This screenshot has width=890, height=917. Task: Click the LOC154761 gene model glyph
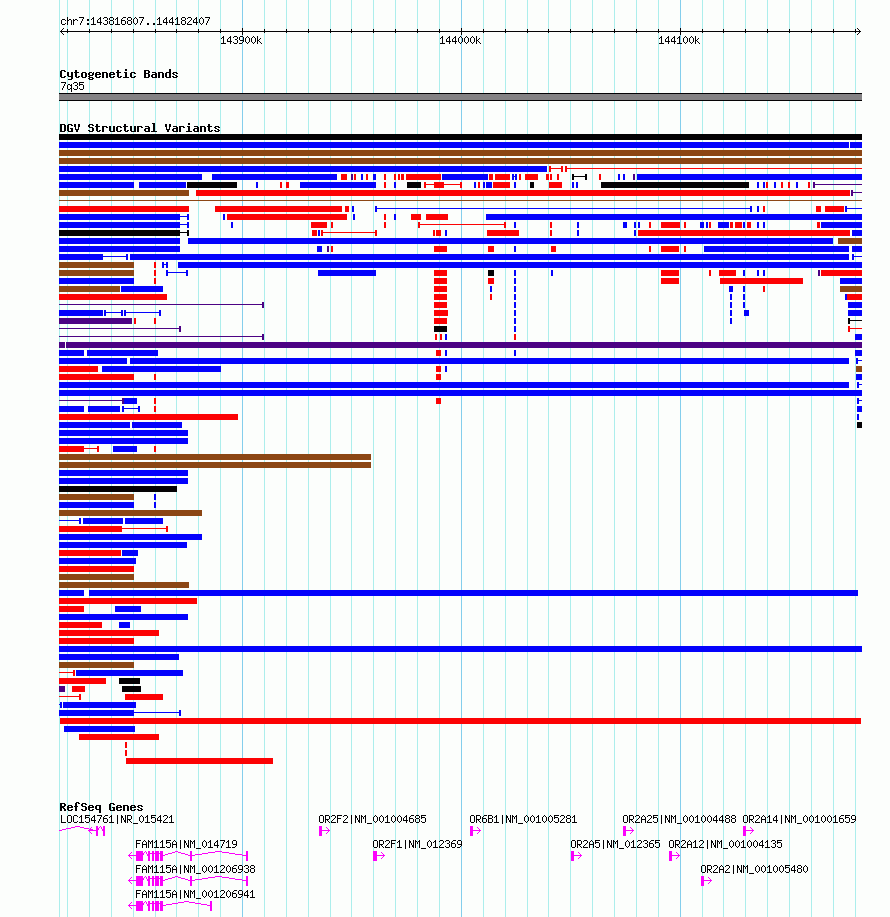(82, 831)
